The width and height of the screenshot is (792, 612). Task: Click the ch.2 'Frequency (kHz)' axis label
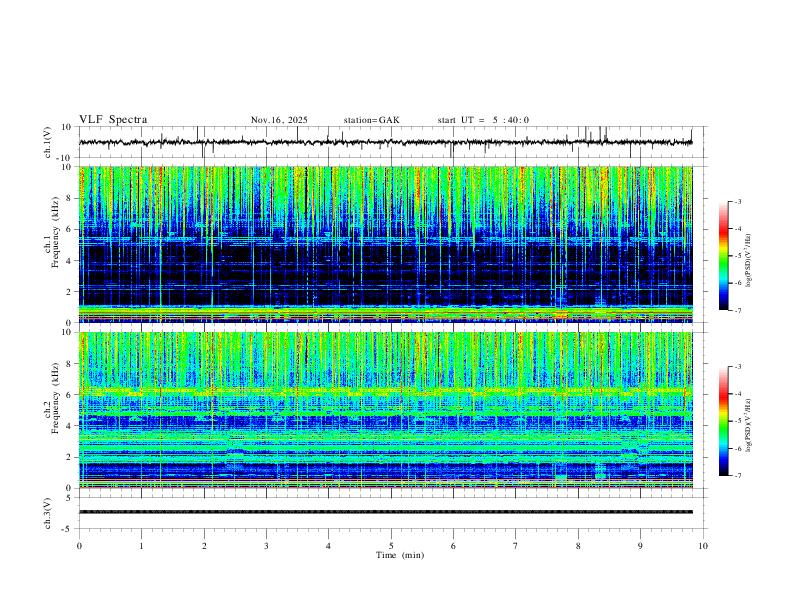pyautogui.click(x=55, y=398)
